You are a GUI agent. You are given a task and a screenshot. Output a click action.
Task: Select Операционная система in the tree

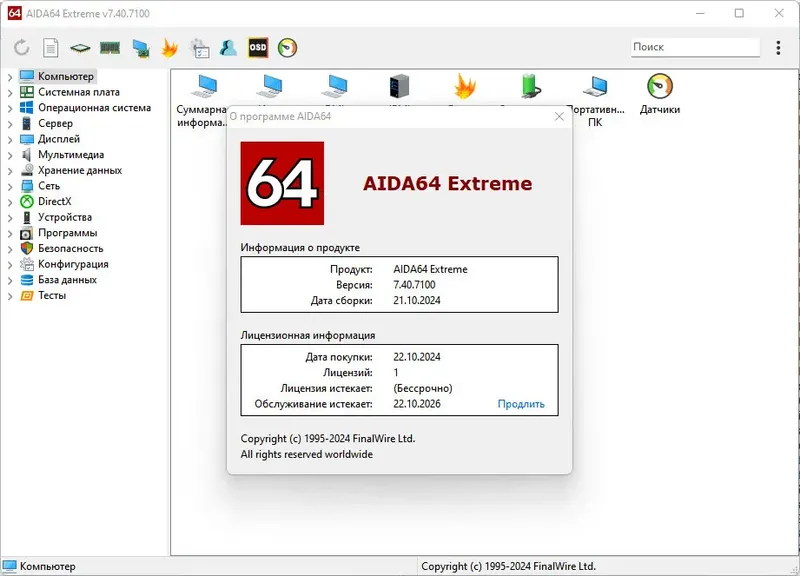tap(94, 108)
